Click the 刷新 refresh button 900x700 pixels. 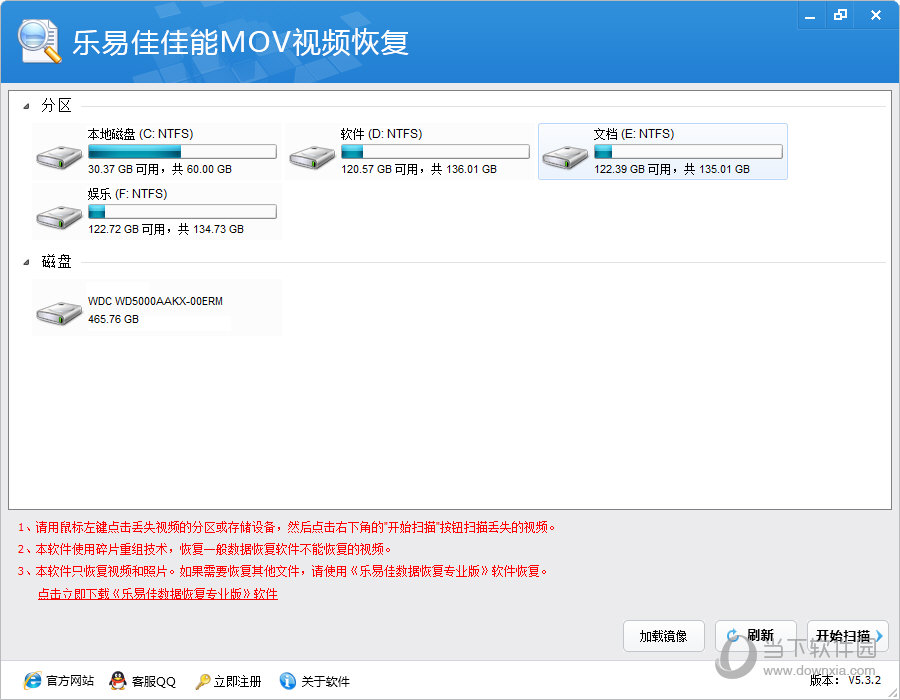pyautogui.click(x=755, y=636)
